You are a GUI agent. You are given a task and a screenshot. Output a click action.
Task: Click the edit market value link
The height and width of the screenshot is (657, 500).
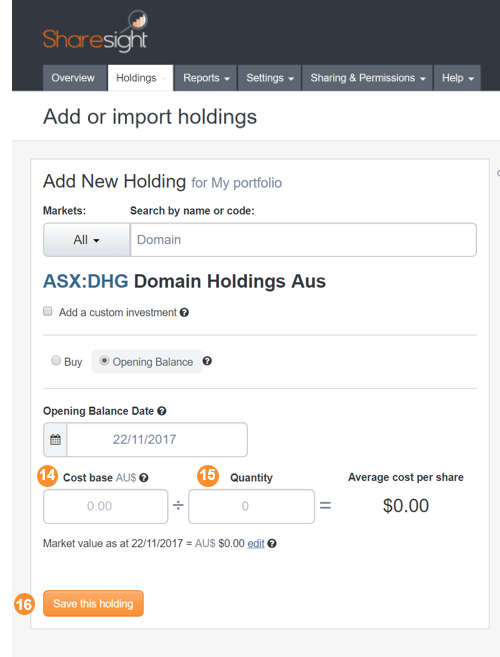[256, 543]
